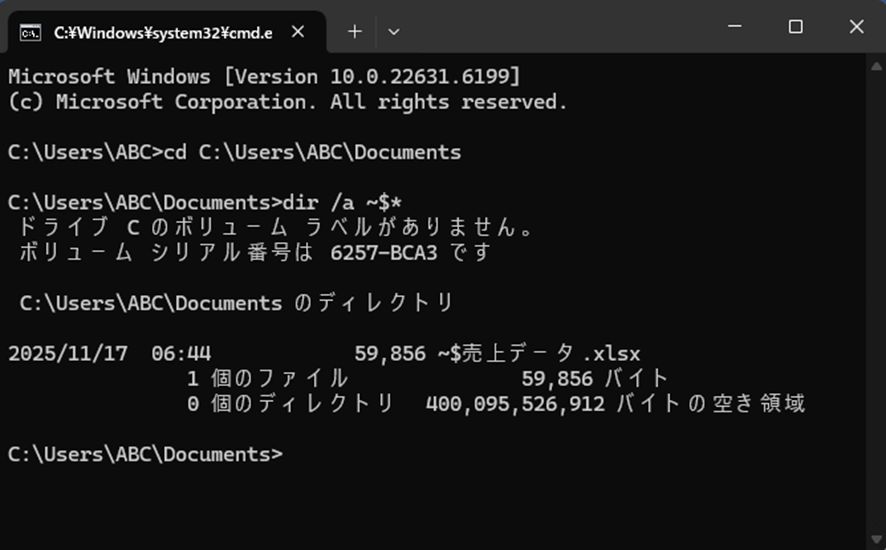886x550 pixels.
Task: Open a new tab with the plus icon
Action: point(354,32)
